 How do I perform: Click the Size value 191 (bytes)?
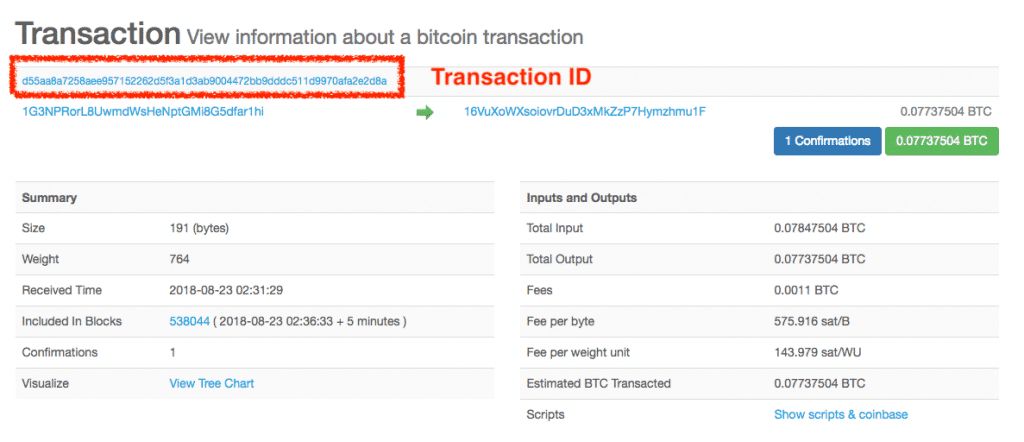[200, 228]
